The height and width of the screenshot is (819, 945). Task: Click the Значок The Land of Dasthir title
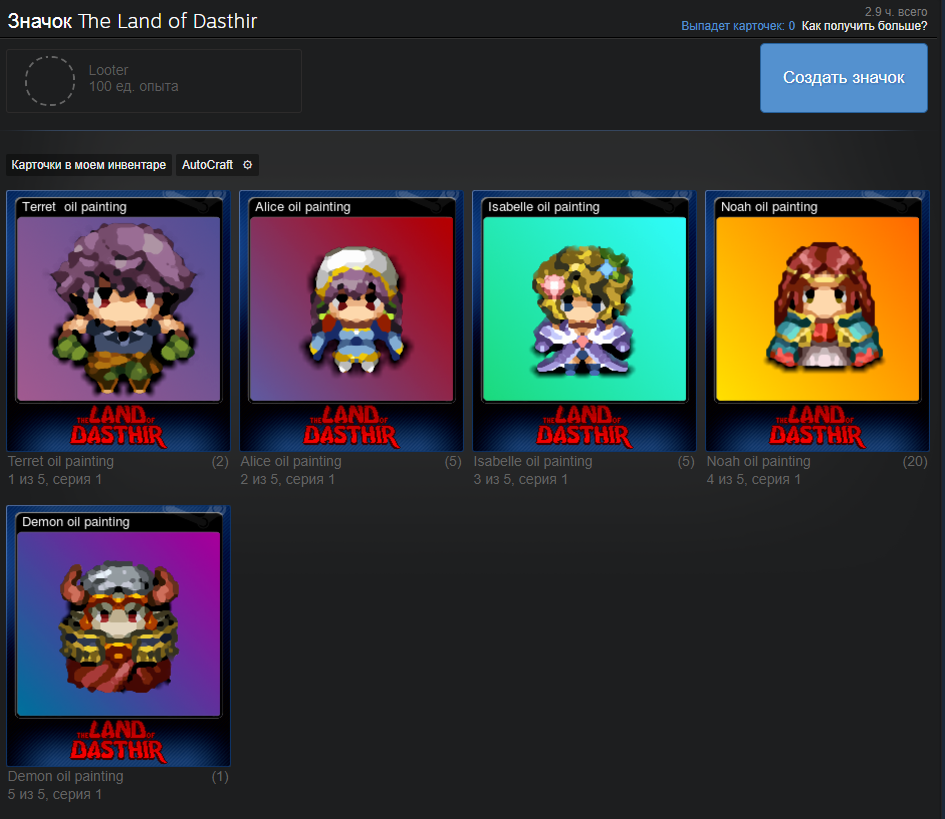click(132, 21)
